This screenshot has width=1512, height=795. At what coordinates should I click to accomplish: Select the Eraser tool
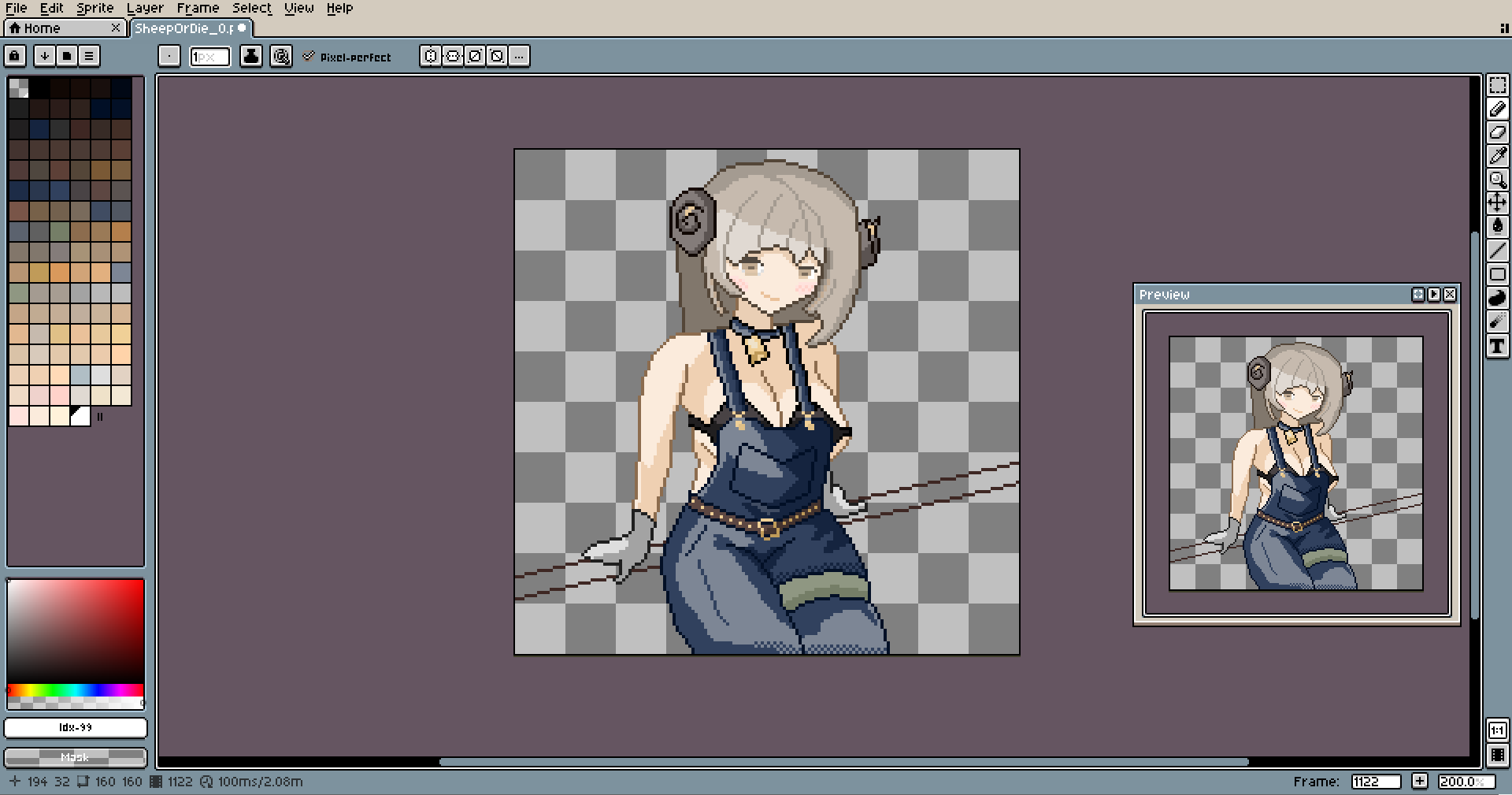coord(1498,132)
